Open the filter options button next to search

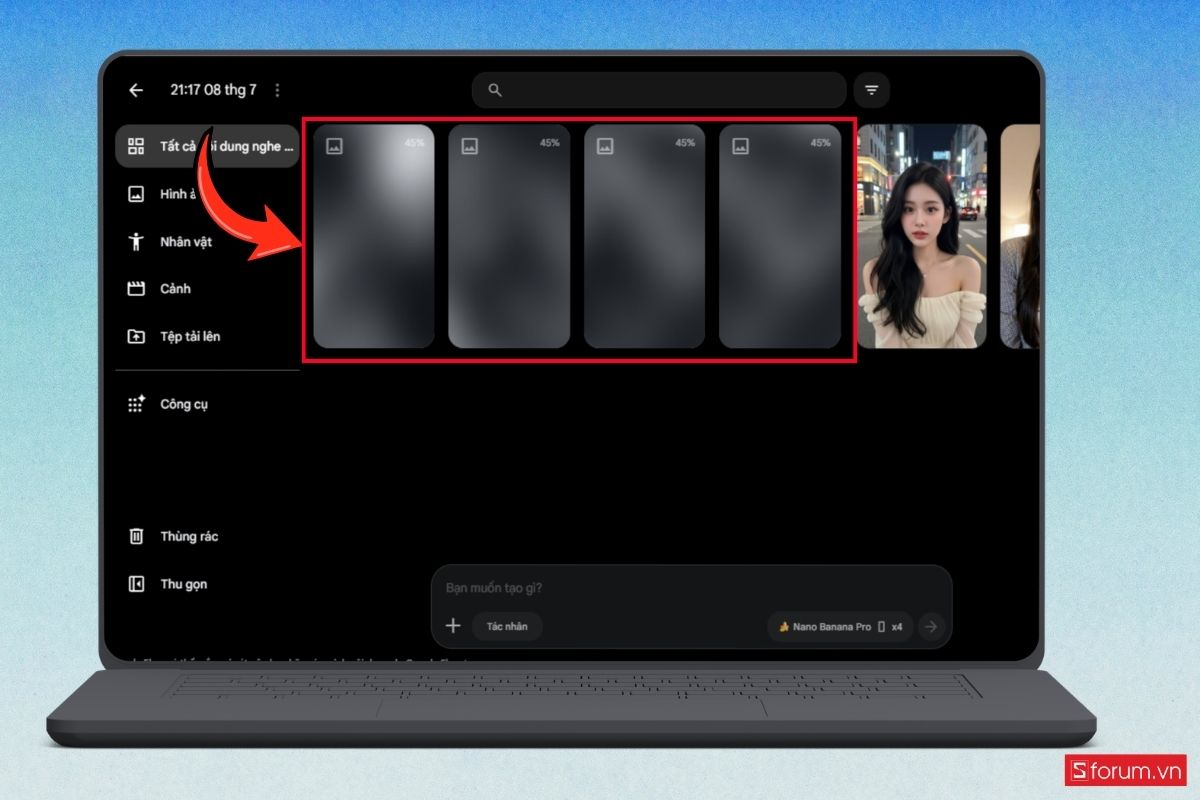[x=871, y=90]
